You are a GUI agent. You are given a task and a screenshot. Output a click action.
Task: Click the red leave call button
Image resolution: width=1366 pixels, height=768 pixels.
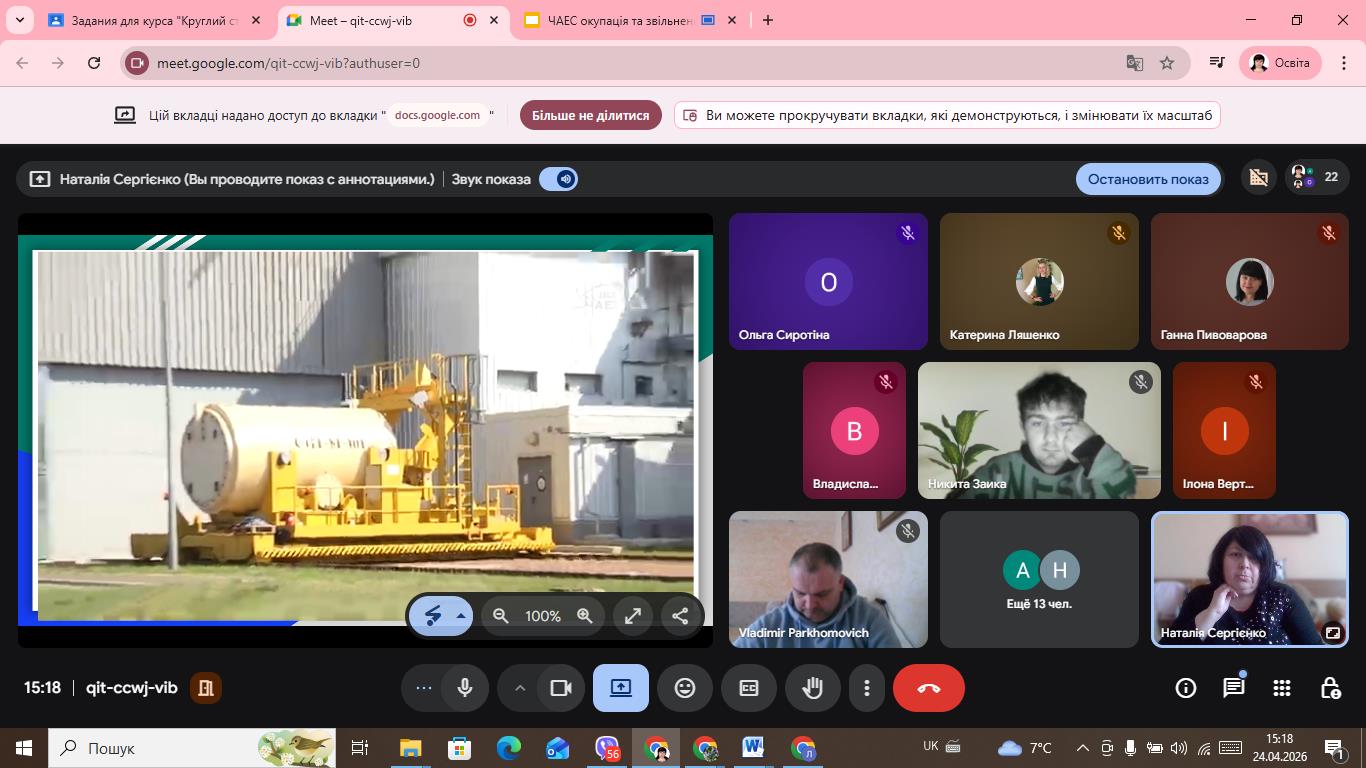928,688
